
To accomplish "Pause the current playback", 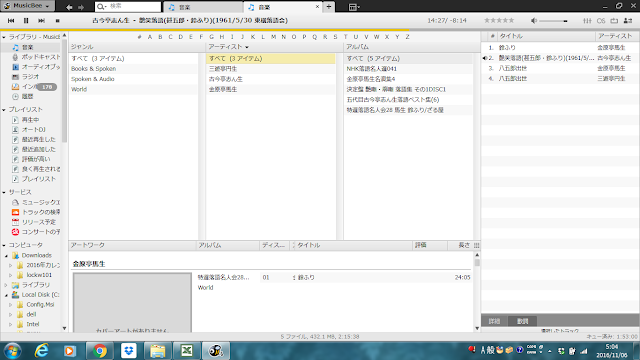I will pyautogui.click(x=26, y=20).
